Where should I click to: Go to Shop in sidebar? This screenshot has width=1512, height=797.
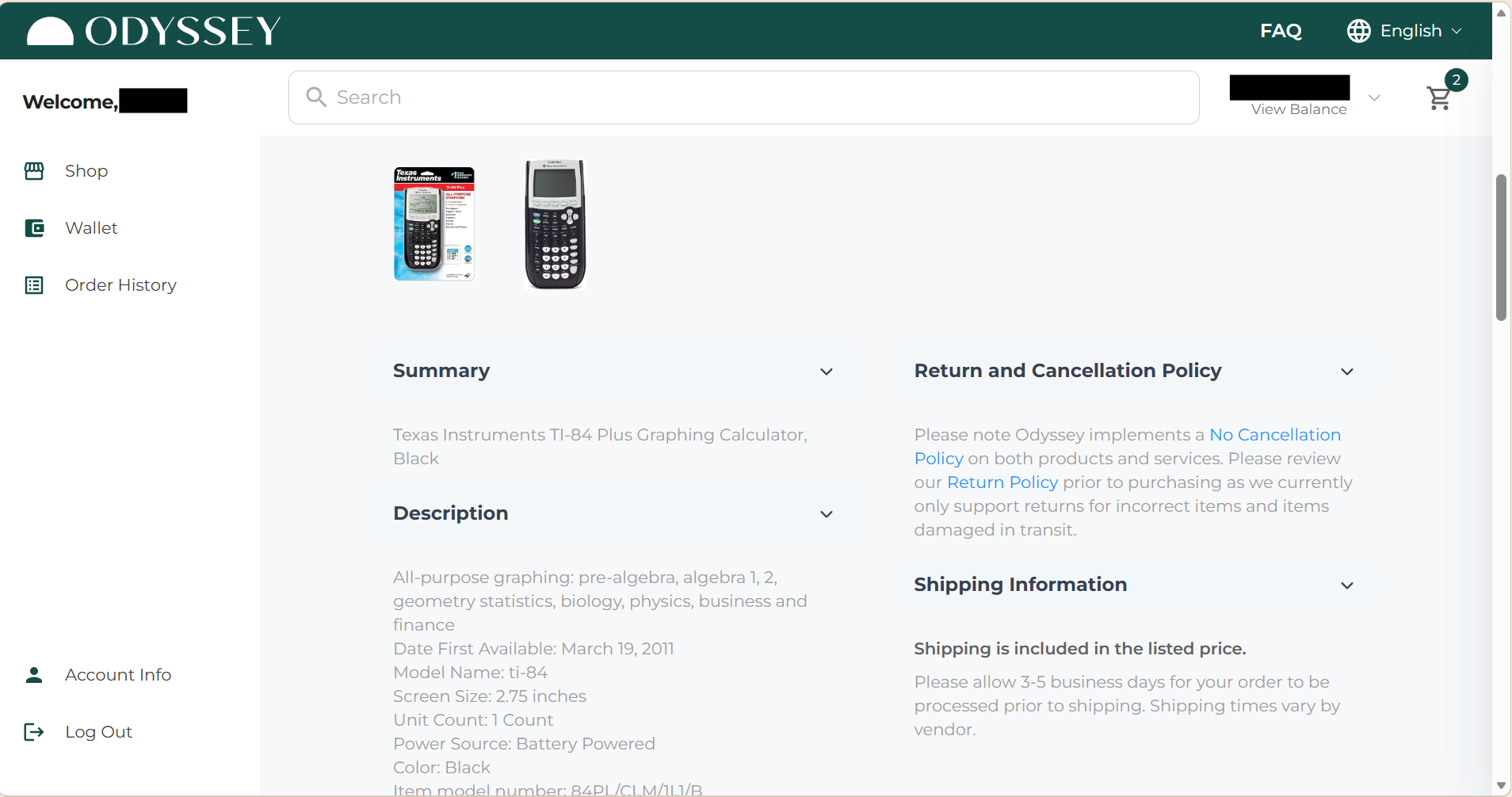point(86,171)
